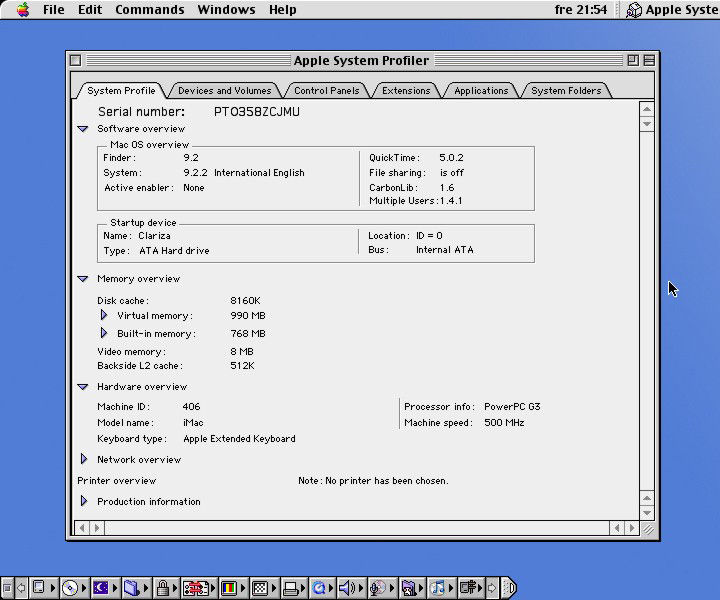Click the startup device name Clariza
720x600 pixels.
pyautogui.click(x=154, y=236)
